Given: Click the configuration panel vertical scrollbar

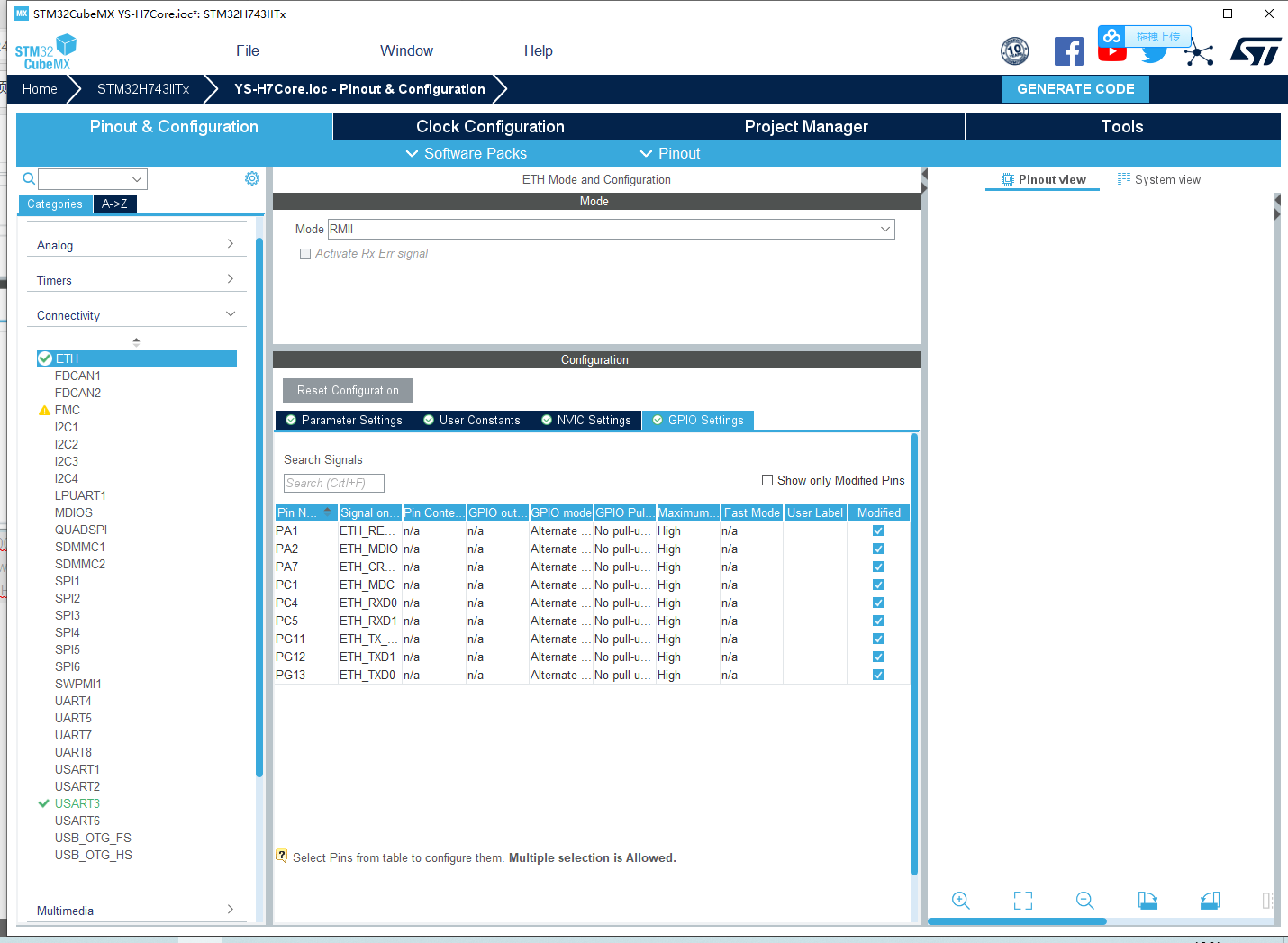Looking at the screenshot, I should click(x=914, y=654).
